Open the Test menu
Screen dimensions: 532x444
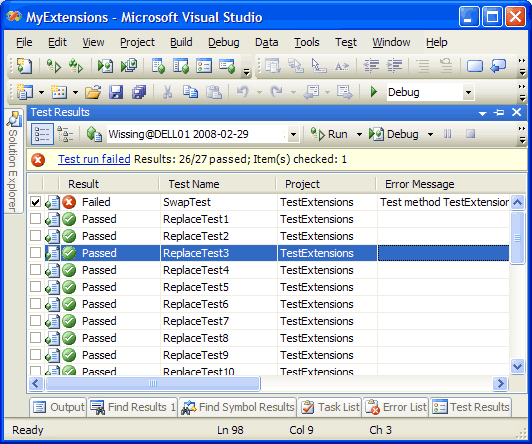tap(346, 42)
